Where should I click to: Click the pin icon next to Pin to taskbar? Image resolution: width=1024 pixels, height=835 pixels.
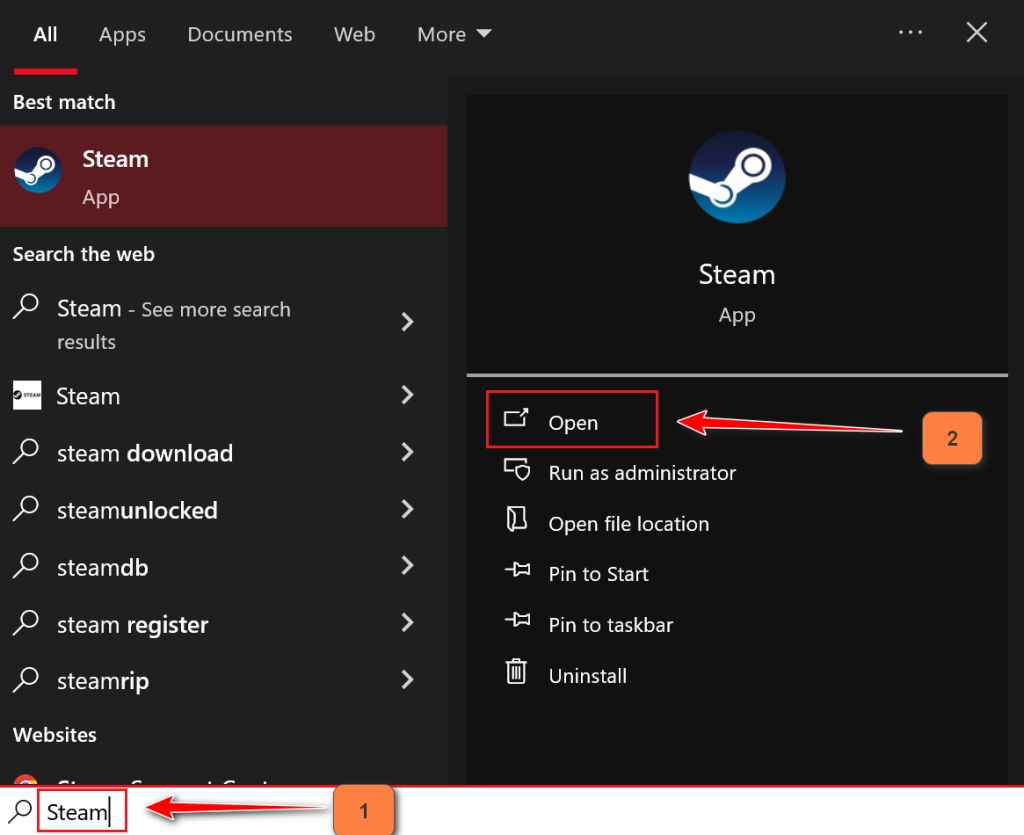tap(516, 622)
